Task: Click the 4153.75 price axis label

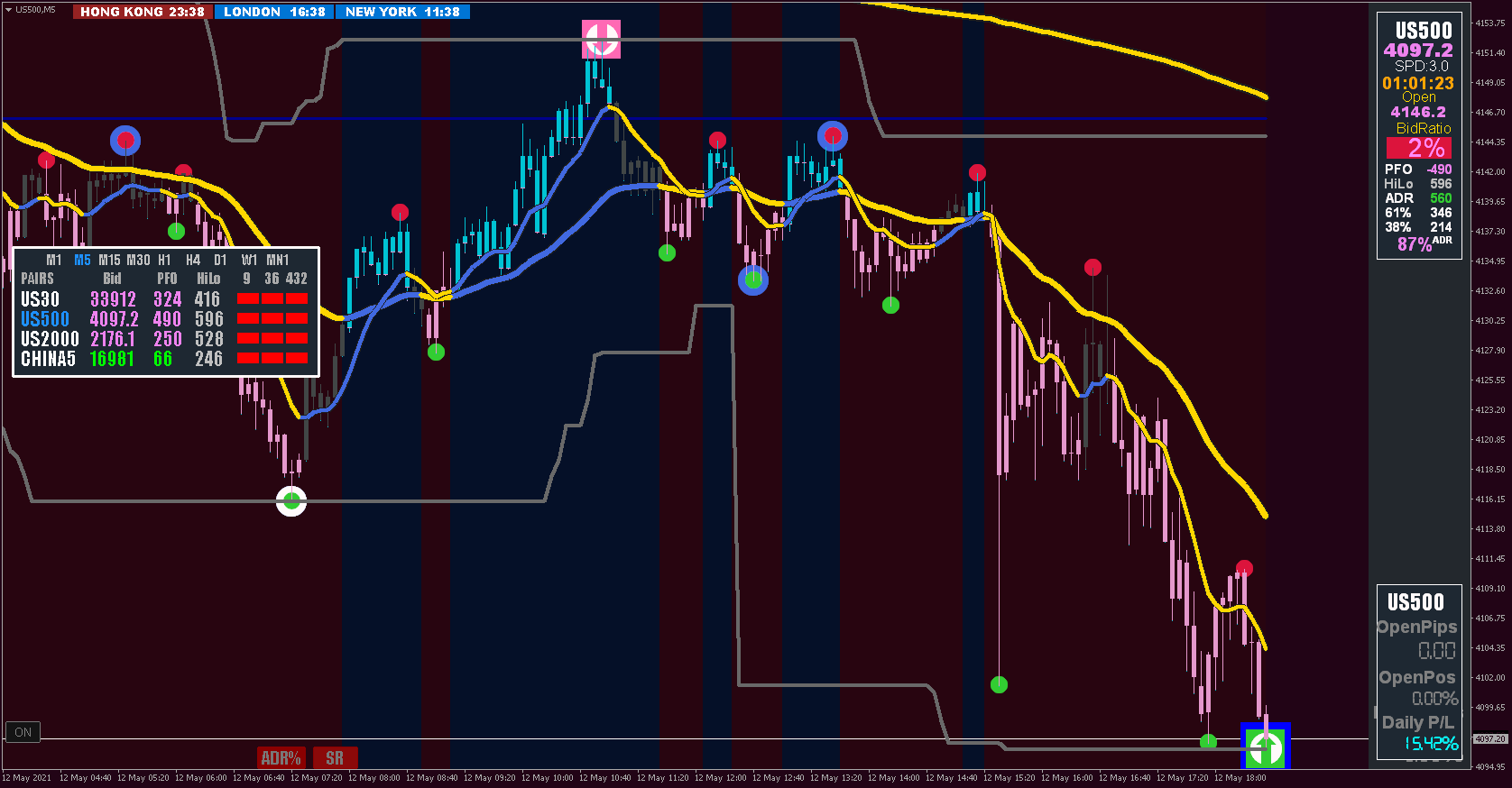Action: point(1490,23)
